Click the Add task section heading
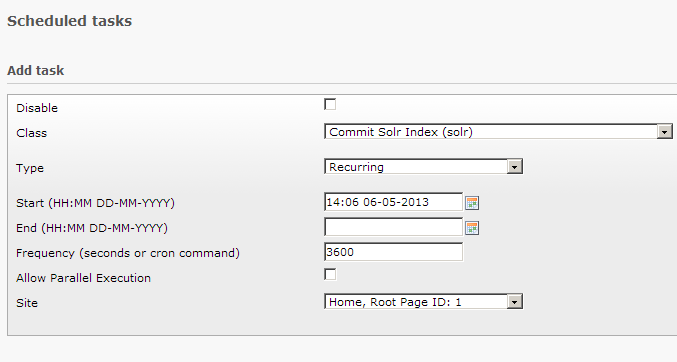The image size is (677, 362). pyautogui.click(x=36, y=70)
